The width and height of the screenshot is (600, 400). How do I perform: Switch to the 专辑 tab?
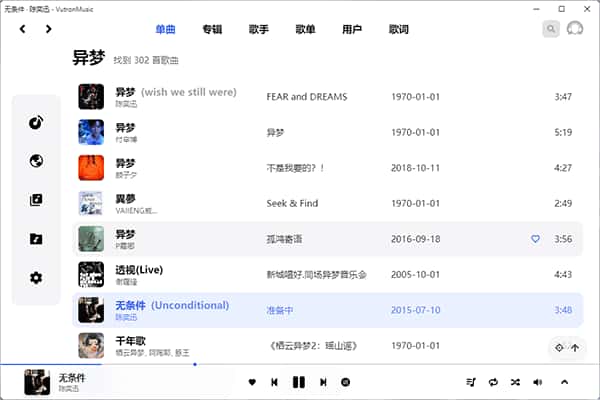tap(212, 29)
